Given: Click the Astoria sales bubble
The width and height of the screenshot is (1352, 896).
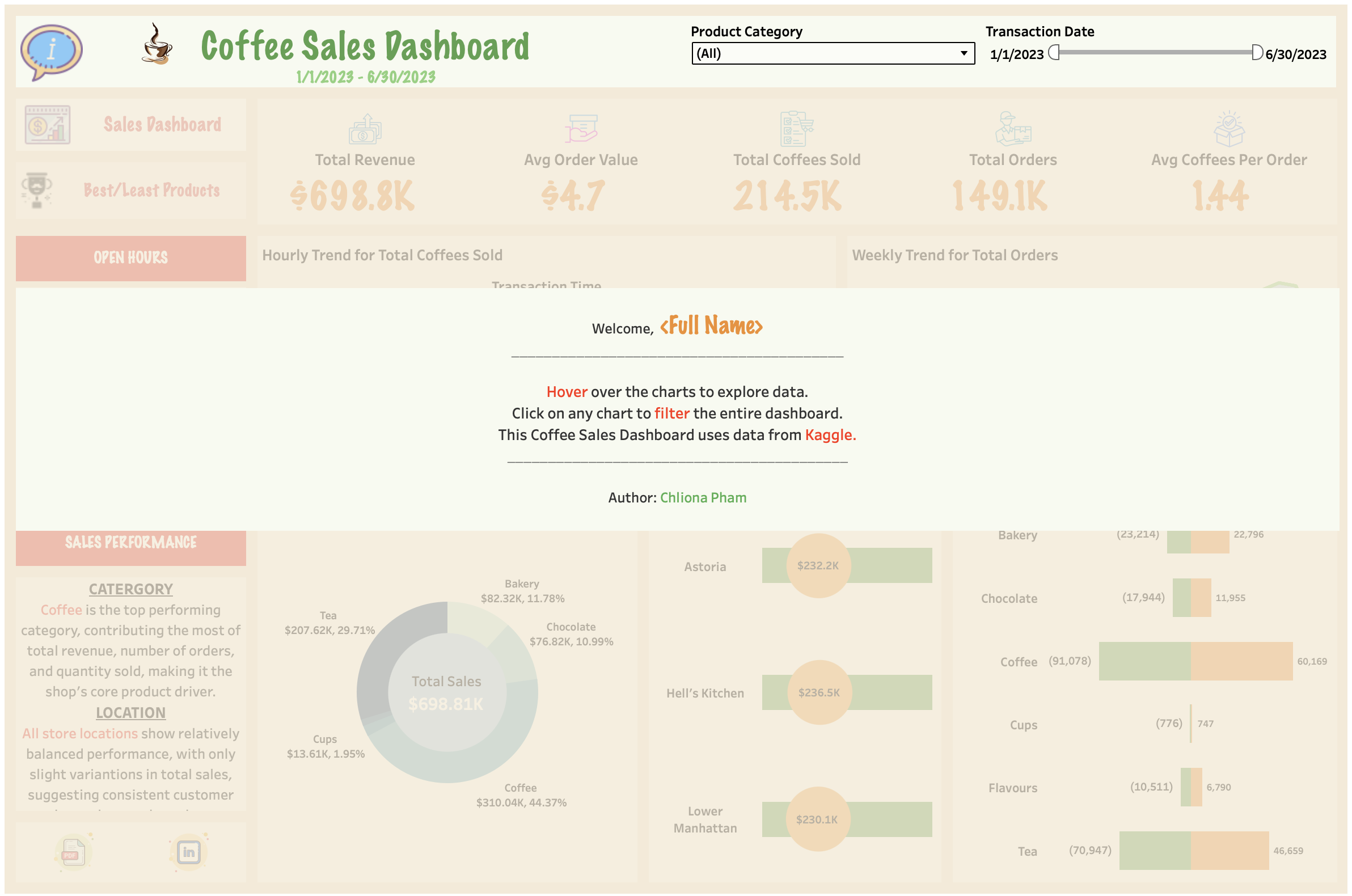Looking at the screenshot, I should point(818,566).
